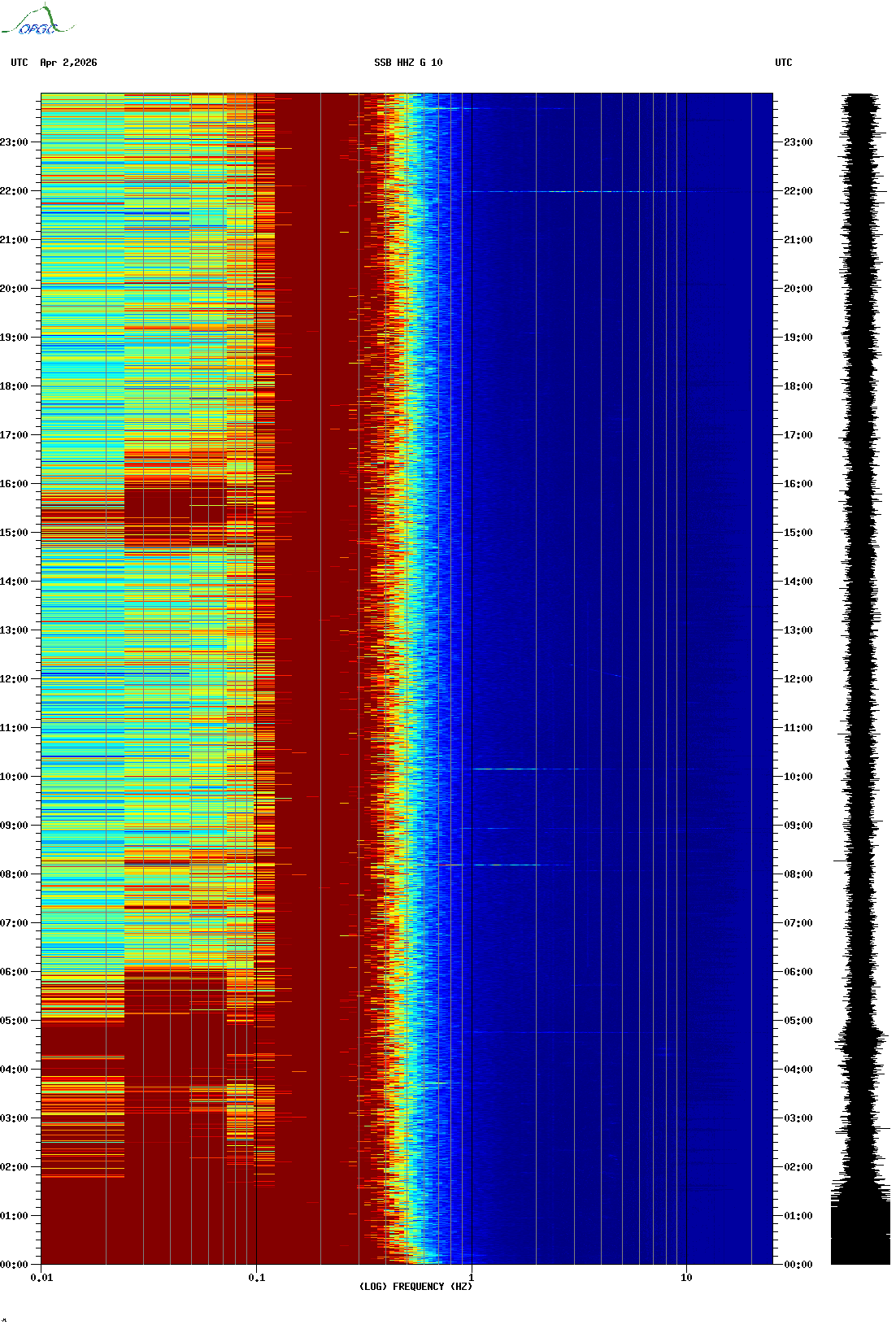This screenshot has width=896, height=1329.
Task: Click the '02:00' label on the left time axis
Action: click(15, 1167)
